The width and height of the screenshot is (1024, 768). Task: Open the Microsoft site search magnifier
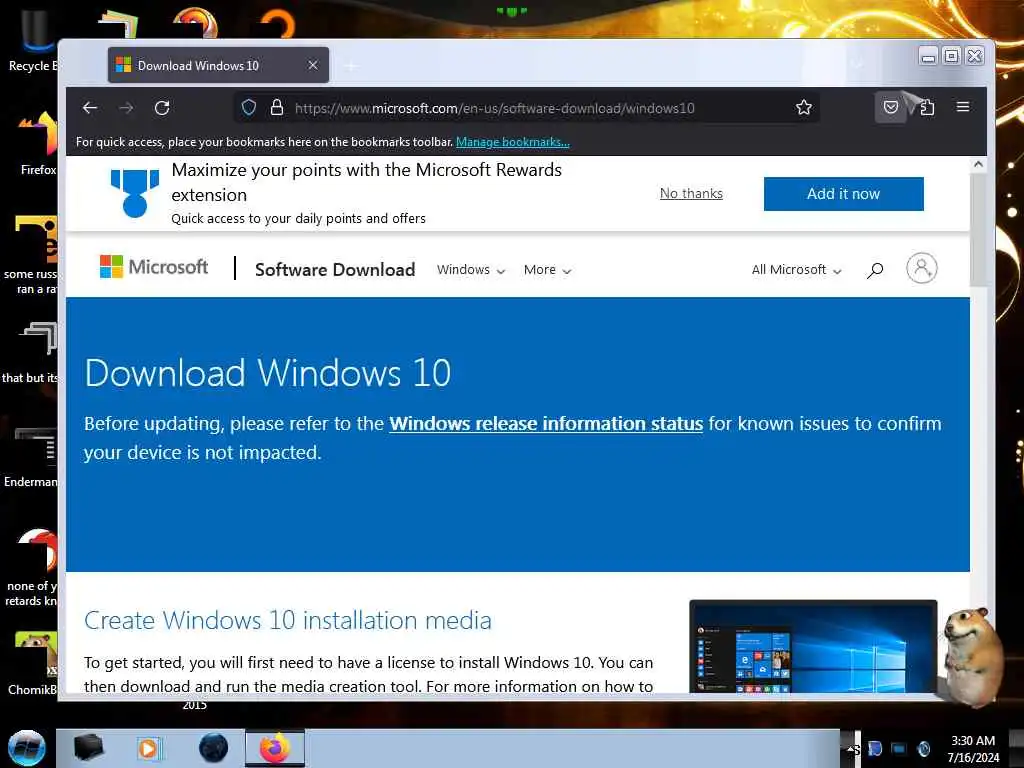875,270
